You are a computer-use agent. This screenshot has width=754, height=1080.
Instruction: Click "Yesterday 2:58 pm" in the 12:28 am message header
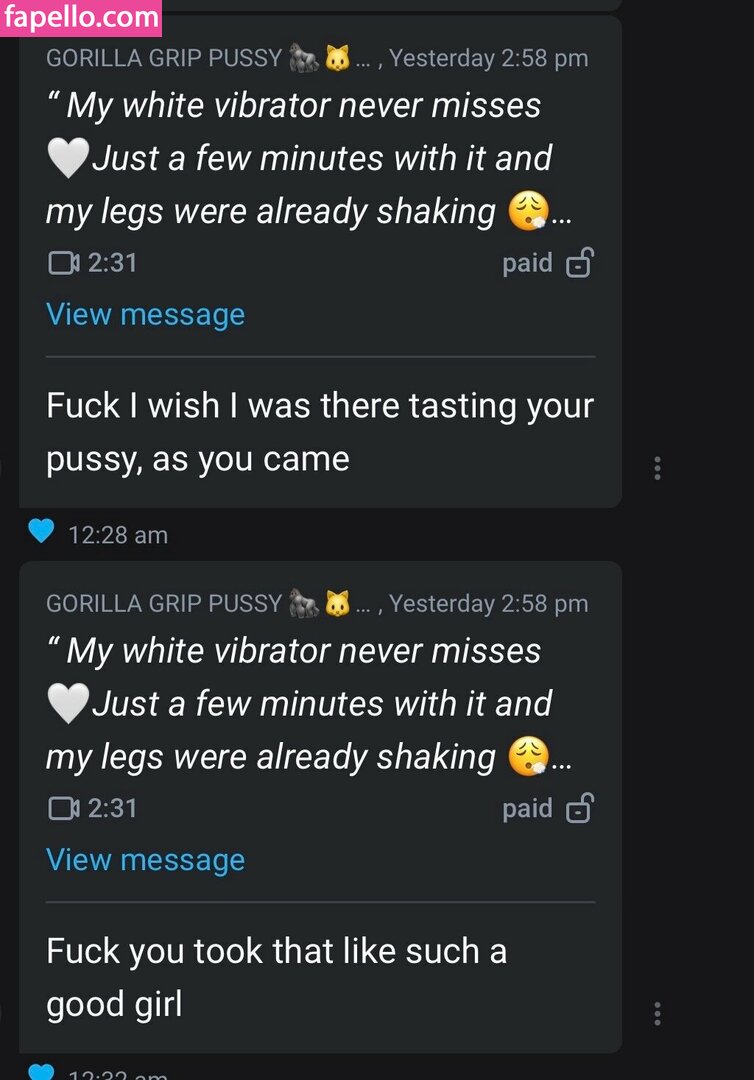click(x=488, y=58)
